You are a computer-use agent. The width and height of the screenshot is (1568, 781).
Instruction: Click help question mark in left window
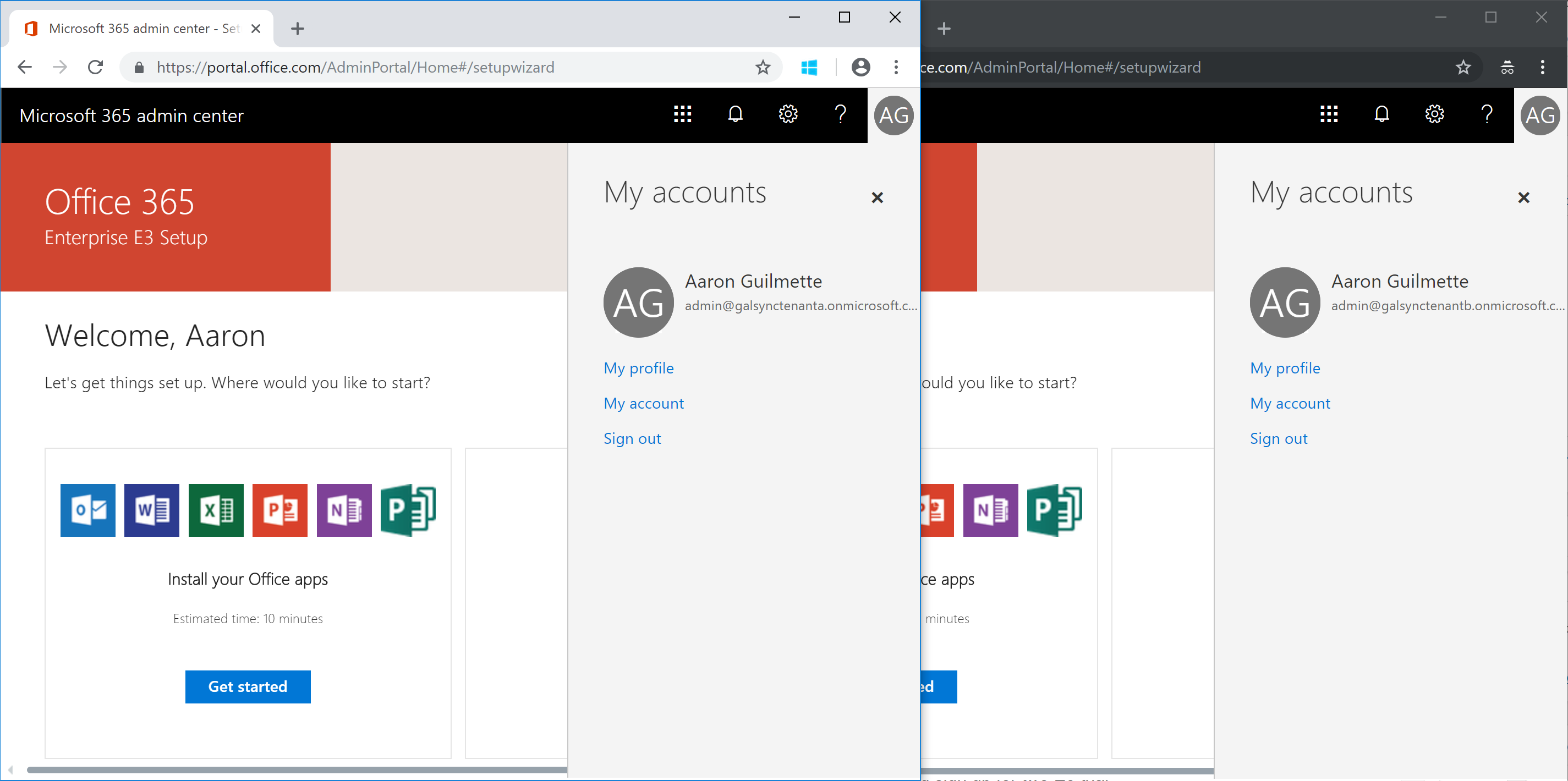pyautogui.click(x=841, y=114)
